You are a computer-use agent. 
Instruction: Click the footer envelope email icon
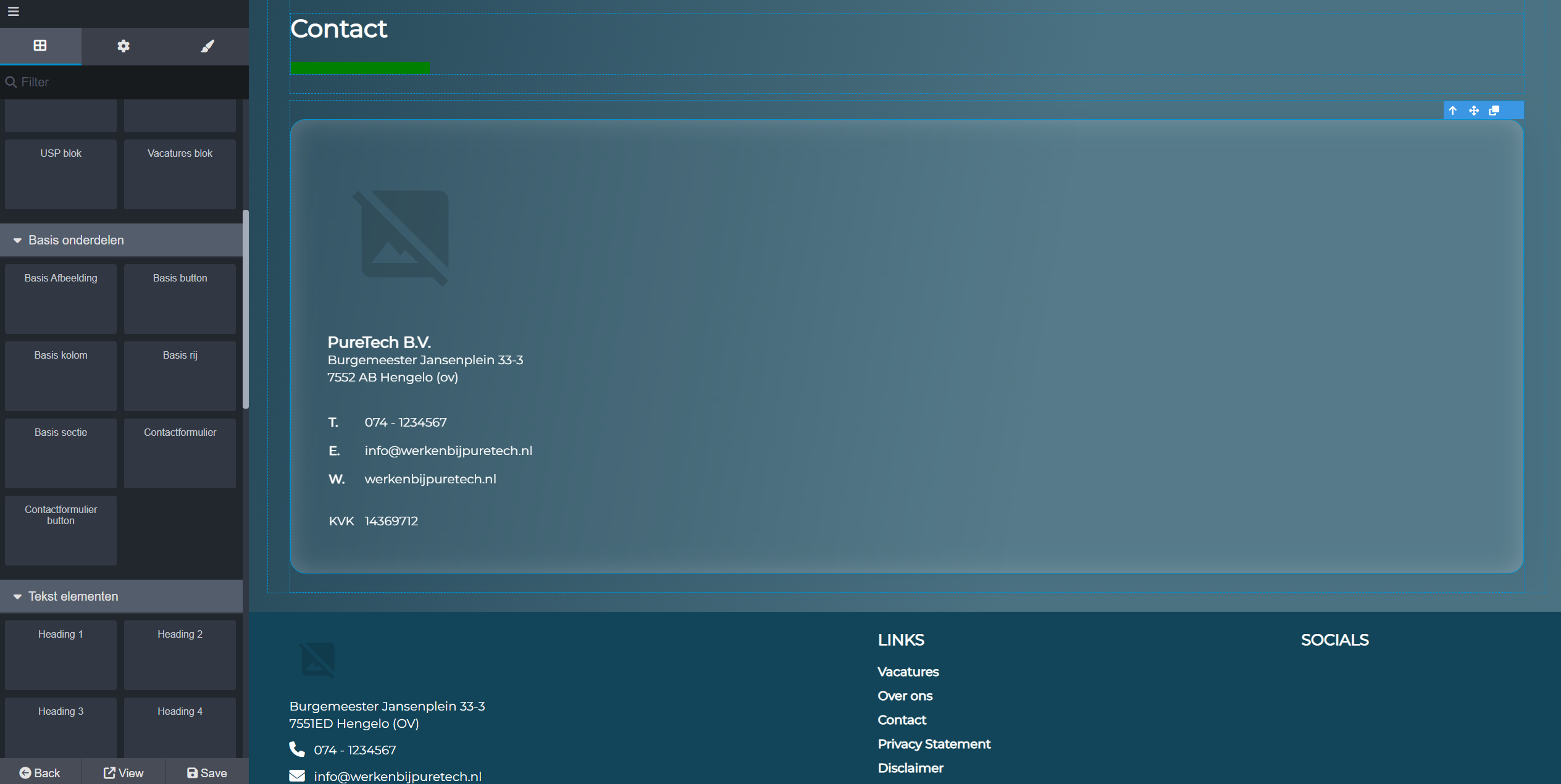pos(297,776)
